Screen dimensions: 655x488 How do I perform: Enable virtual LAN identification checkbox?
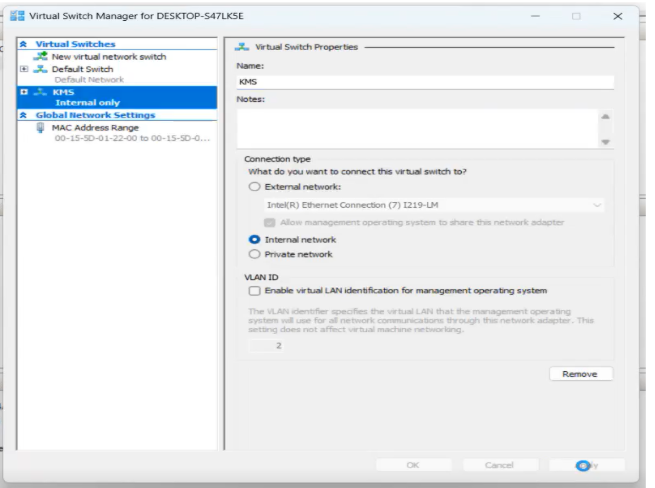[254, 291]
